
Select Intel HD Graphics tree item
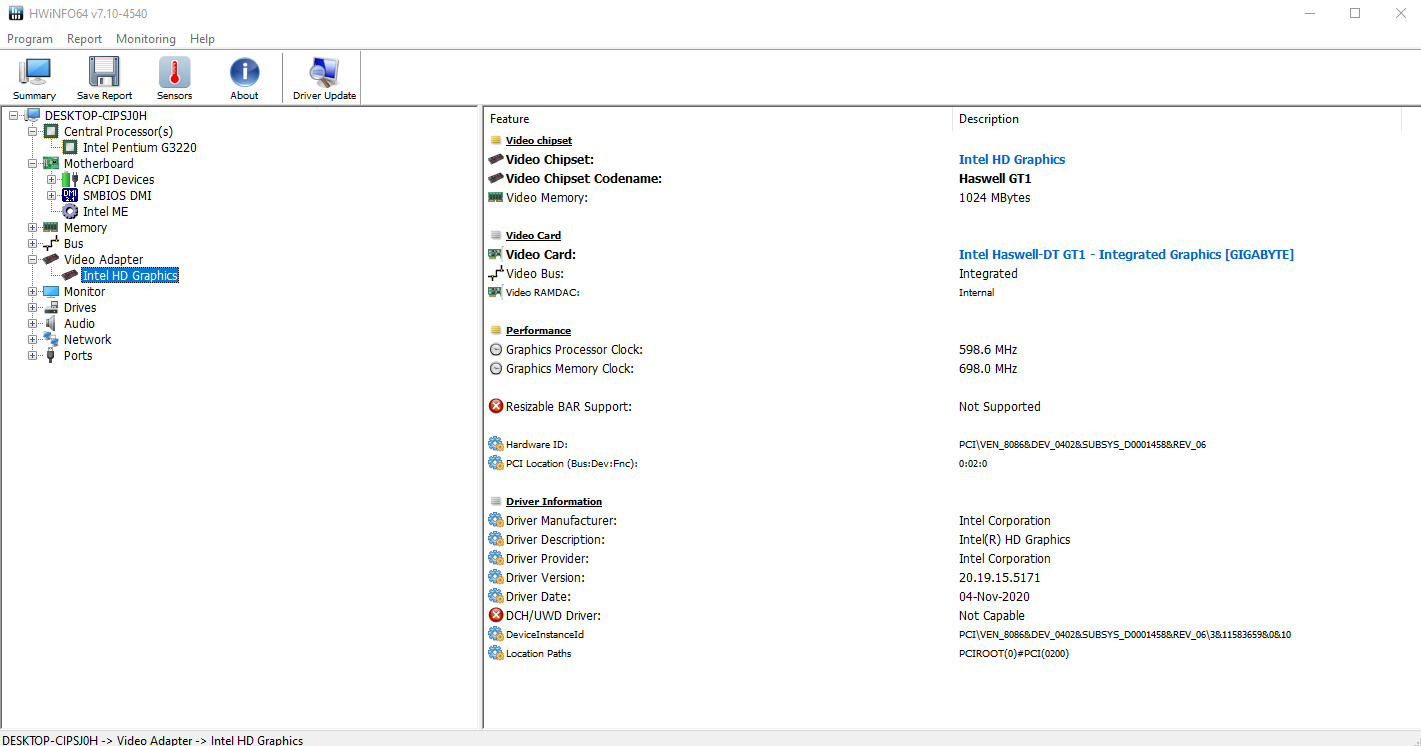(x=130, y=275)
